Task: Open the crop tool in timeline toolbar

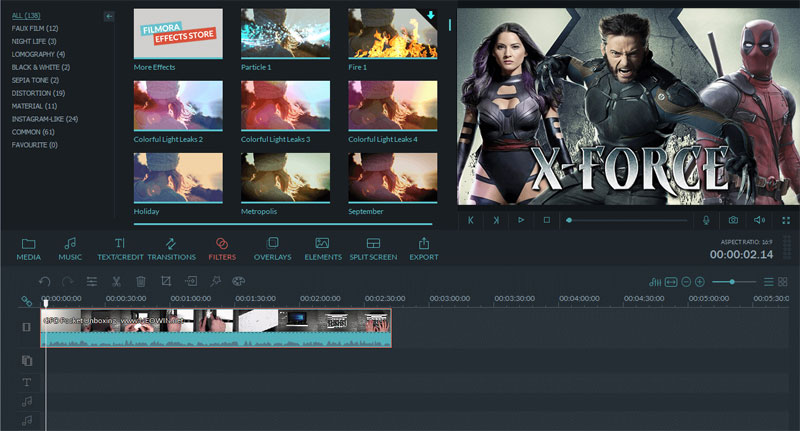Action: [165, 282]
